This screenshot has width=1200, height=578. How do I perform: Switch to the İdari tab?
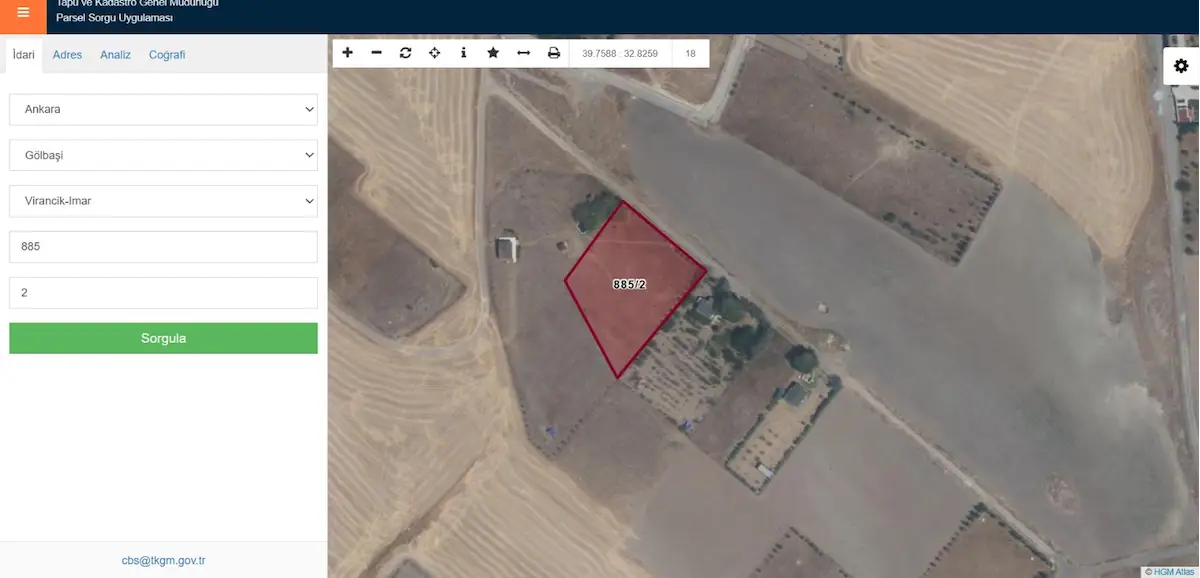click(22, 55)
